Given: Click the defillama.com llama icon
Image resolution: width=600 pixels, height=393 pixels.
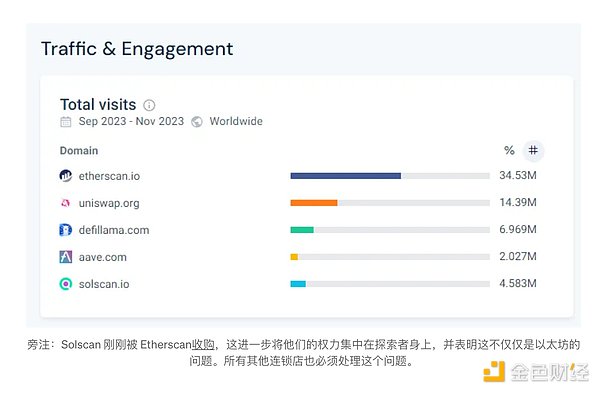Looking at the screenshot, I should (x=66, y=230).
